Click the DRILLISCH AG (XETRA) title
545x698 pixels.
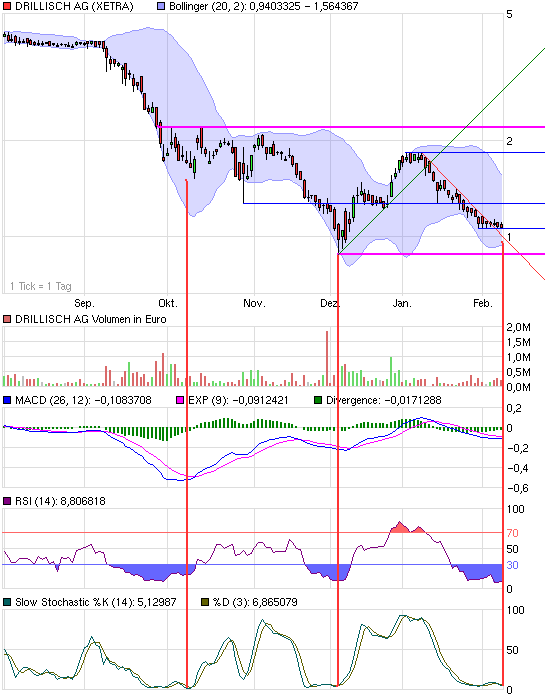point(74,7)
